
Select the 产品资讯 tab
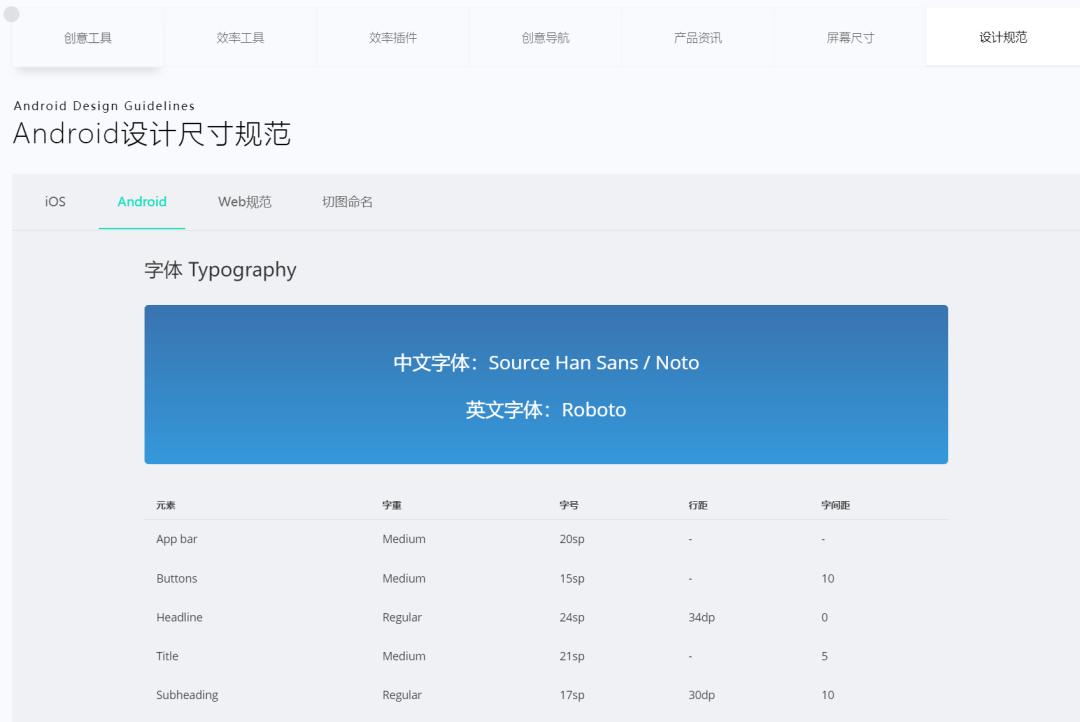(x=698, y=38)
